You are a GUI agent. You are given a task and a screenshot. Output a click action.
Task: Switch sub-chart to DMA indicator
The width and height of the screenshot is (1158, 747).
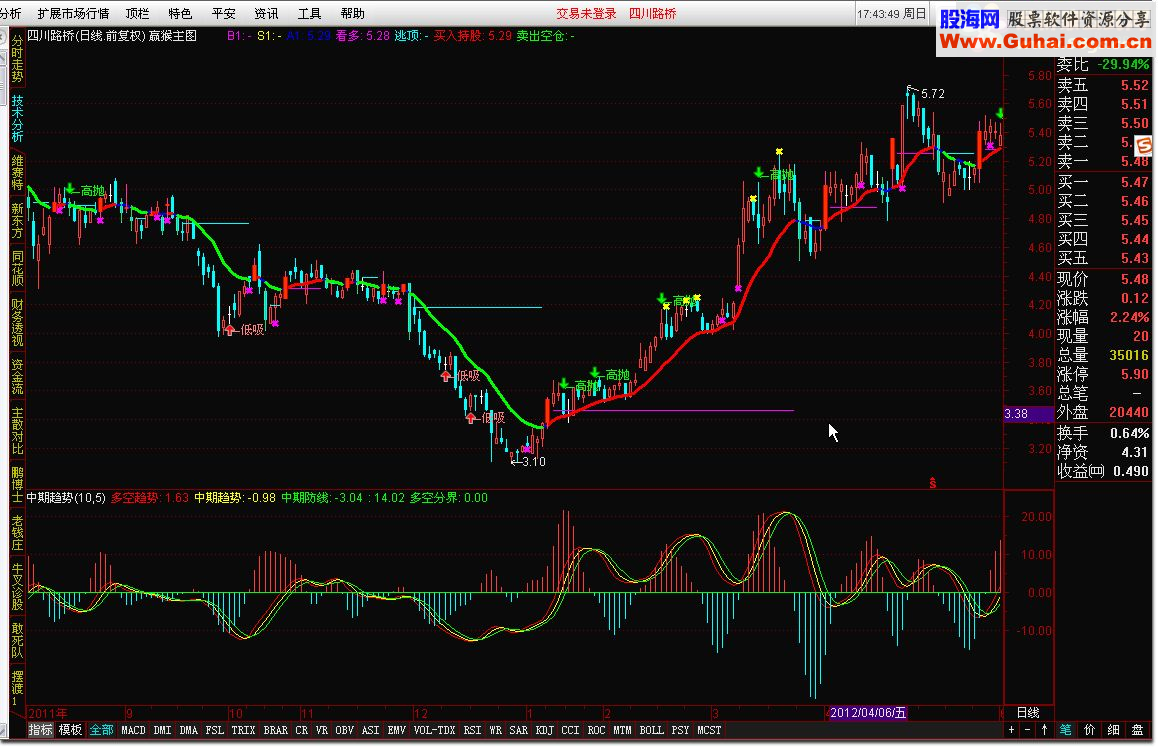pos(189,731)
